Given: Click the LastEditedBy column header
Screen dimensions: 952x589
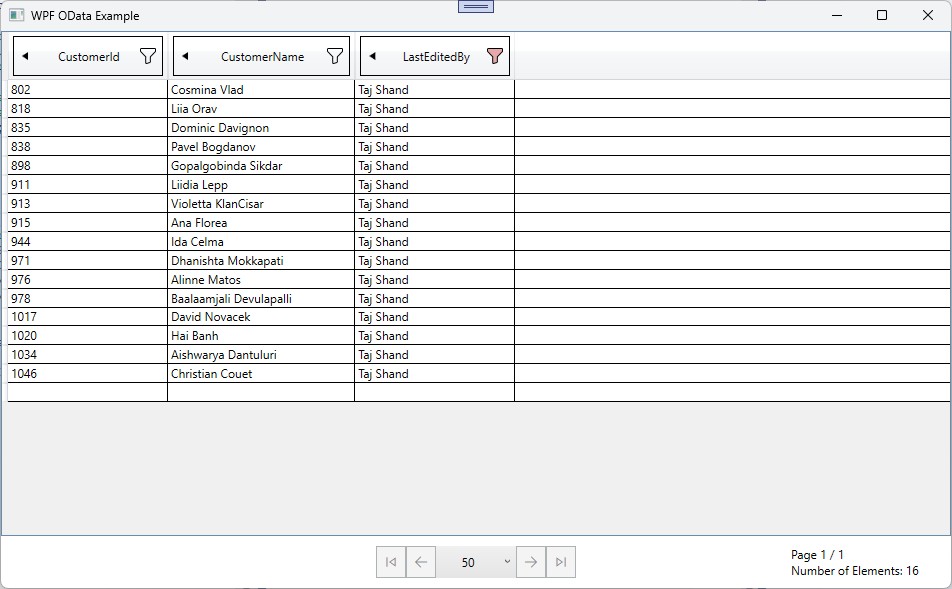Looking at the screenshot, I should pos(436,57).
